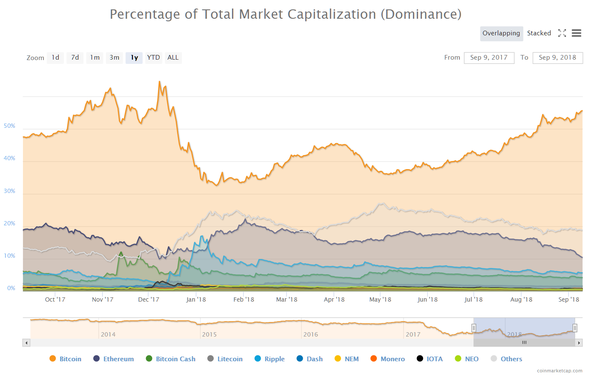
Task: Set zoom range to 1d
Action: coord(56,58)
